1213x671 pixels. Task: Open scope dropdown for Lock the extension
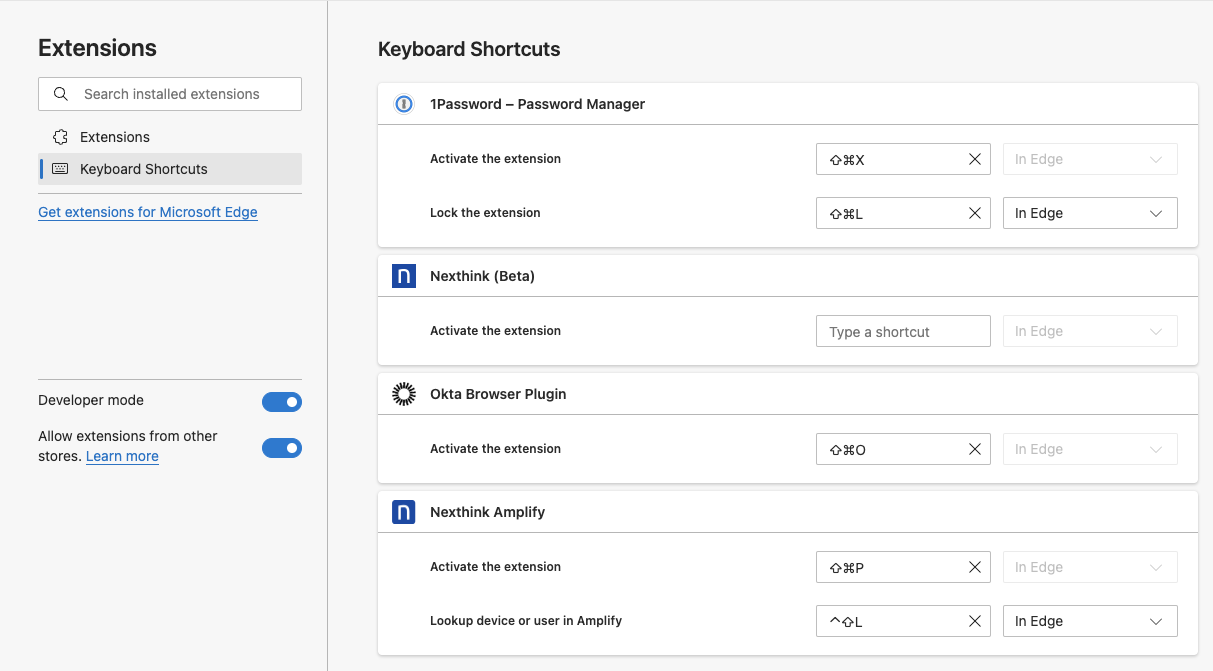(1090, 213)
